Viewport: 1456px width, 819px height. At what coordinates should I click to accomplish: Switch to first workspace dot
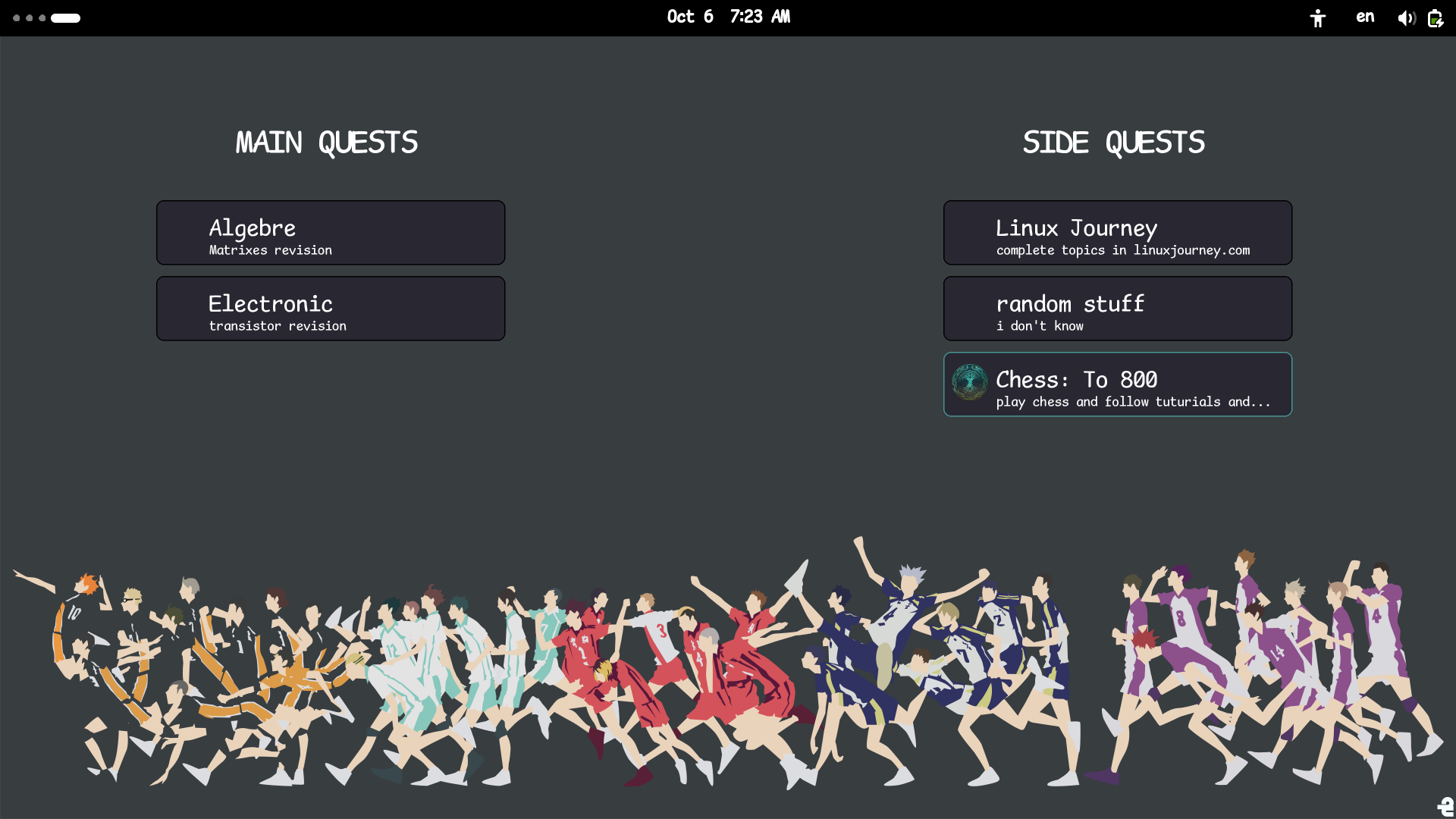17,18
